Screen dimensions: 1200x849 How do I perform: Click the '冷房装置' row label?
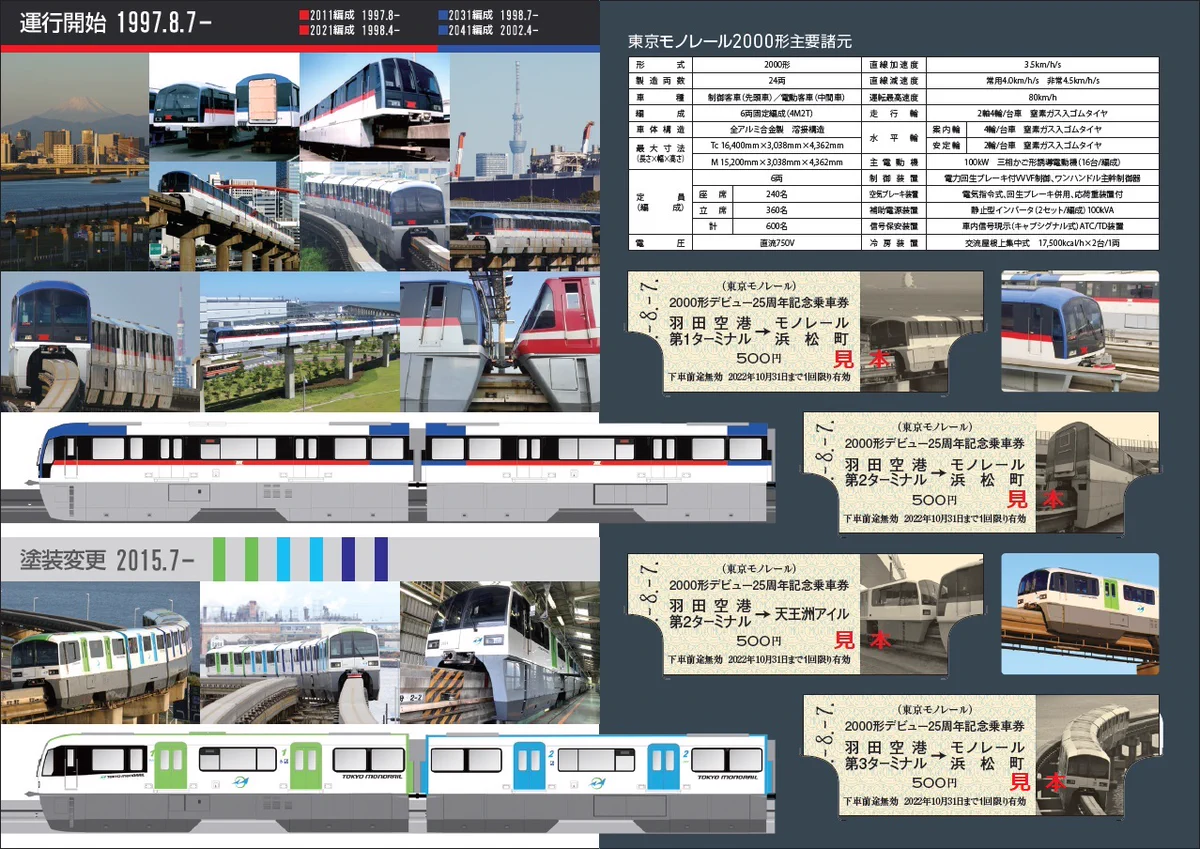click(x=895, y=242)
